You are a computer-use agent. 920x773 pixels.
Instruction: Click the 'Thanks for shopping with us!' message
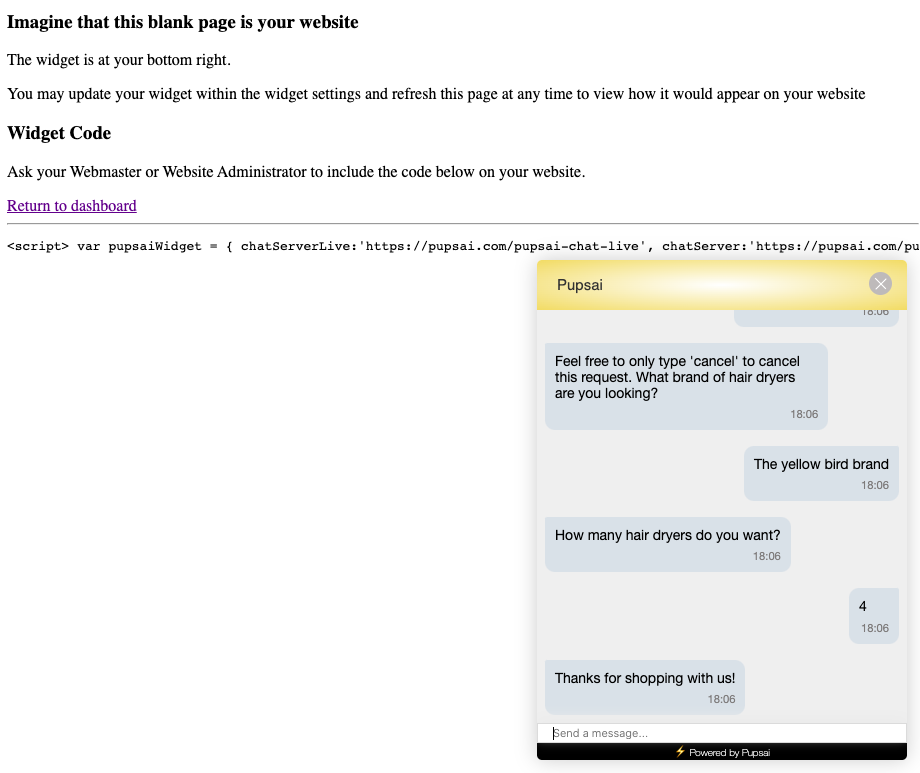[644, 679]
